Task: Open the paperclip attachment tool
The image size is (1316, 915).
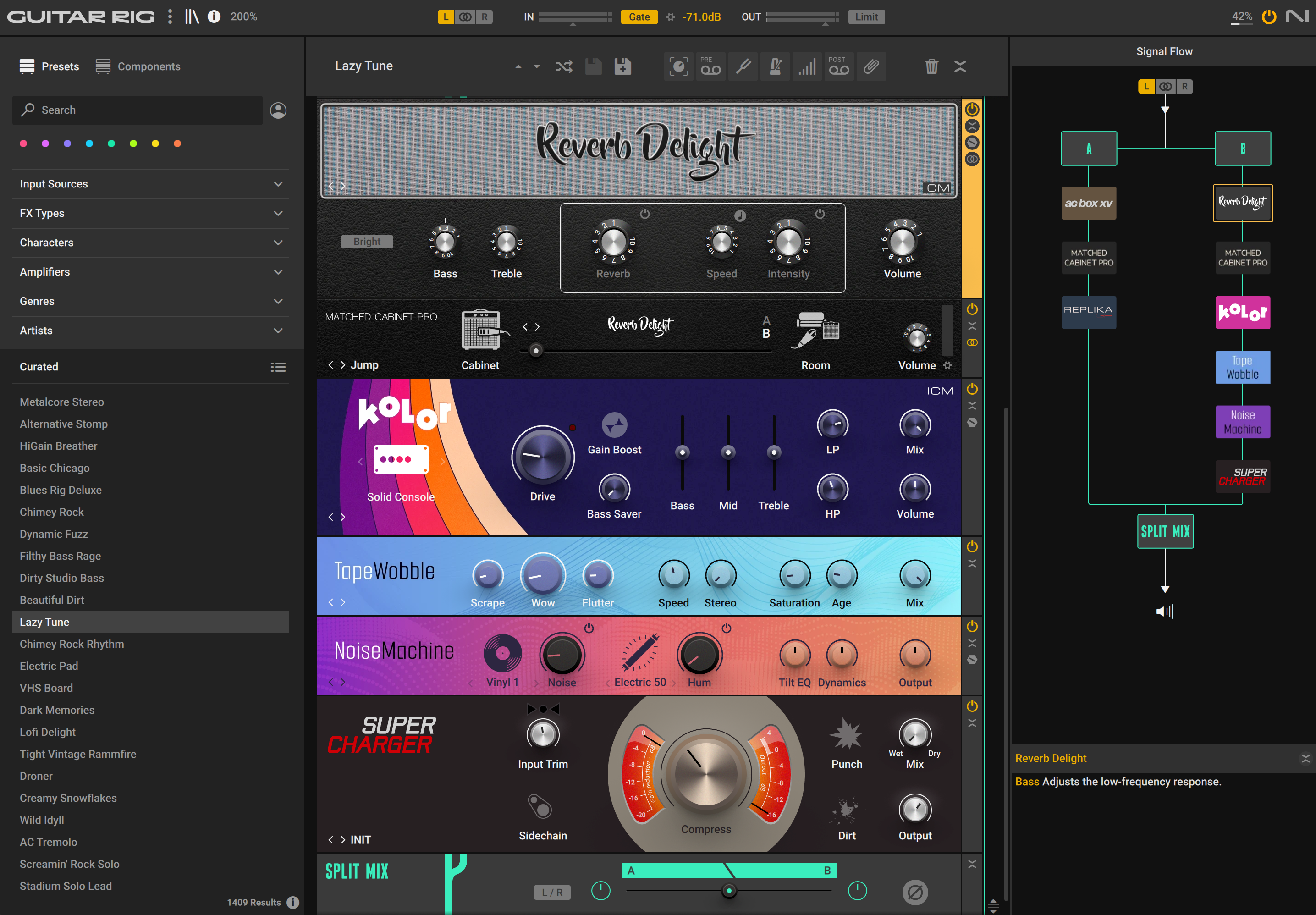Action: (x=871, y=66)
